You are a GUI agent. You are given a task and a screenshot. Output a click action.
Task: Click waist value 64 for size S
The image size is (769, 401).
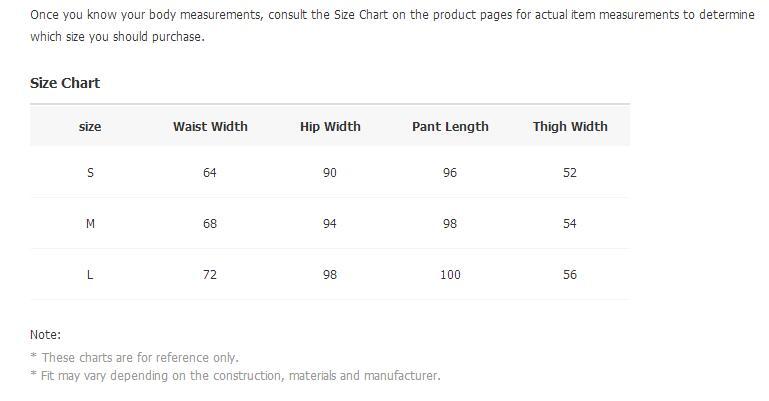[209, 173]
